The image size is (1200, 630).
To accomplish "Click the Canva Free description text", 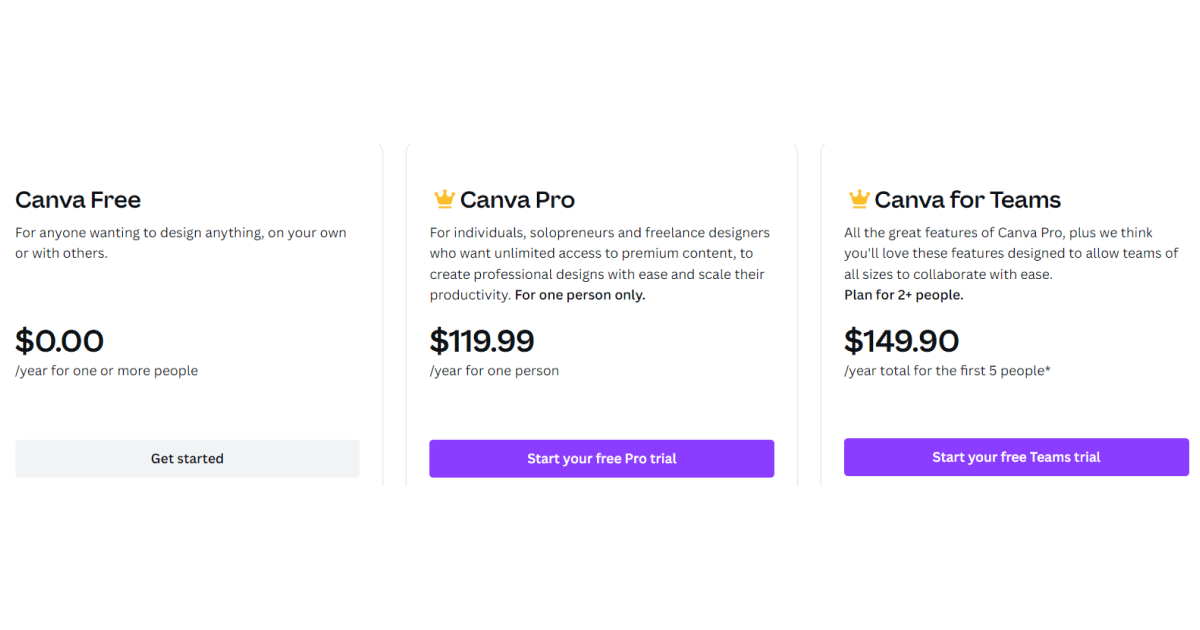I will pos(180,243).
